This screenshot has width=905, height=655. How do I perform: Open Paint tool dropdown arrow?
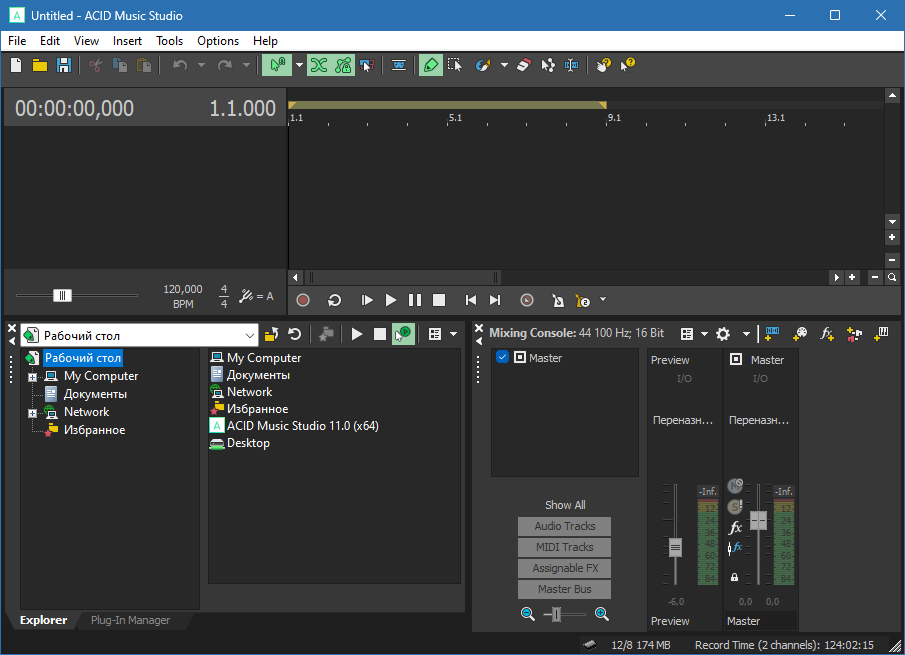pyautogui.click(x=504, y=65)
